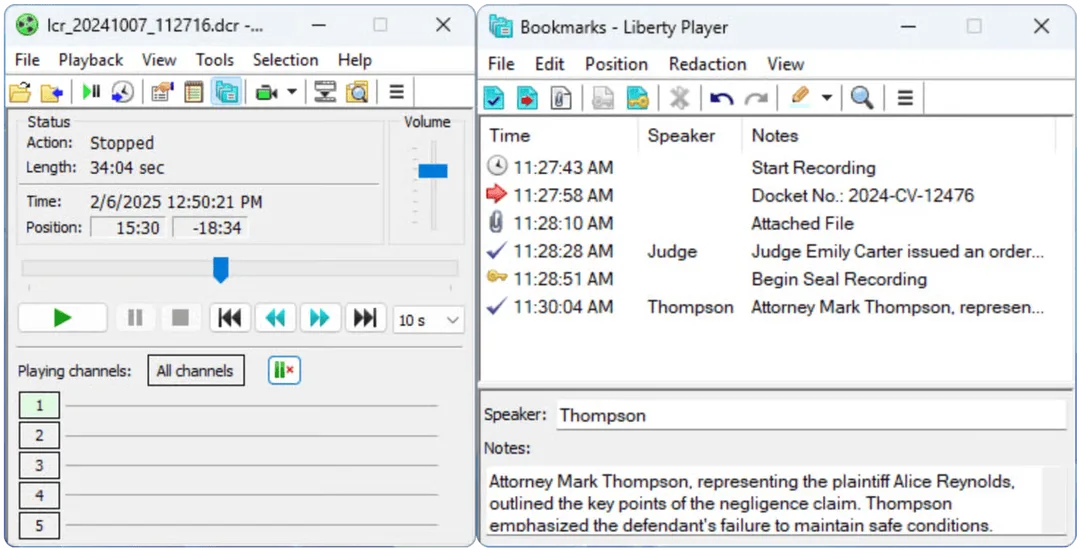Click the playback position slider thumb
1080x552 pixels.
click(220, 269)
